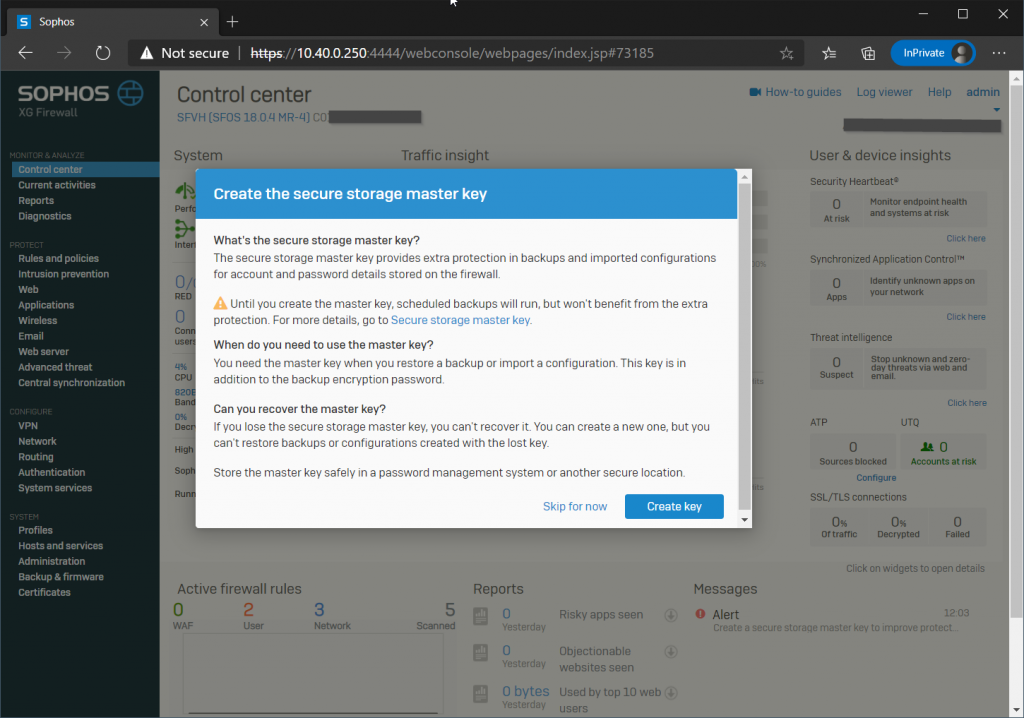Open Network in sidebar
The height and width of the screenshot is (718, 1024).
[37, 442]
